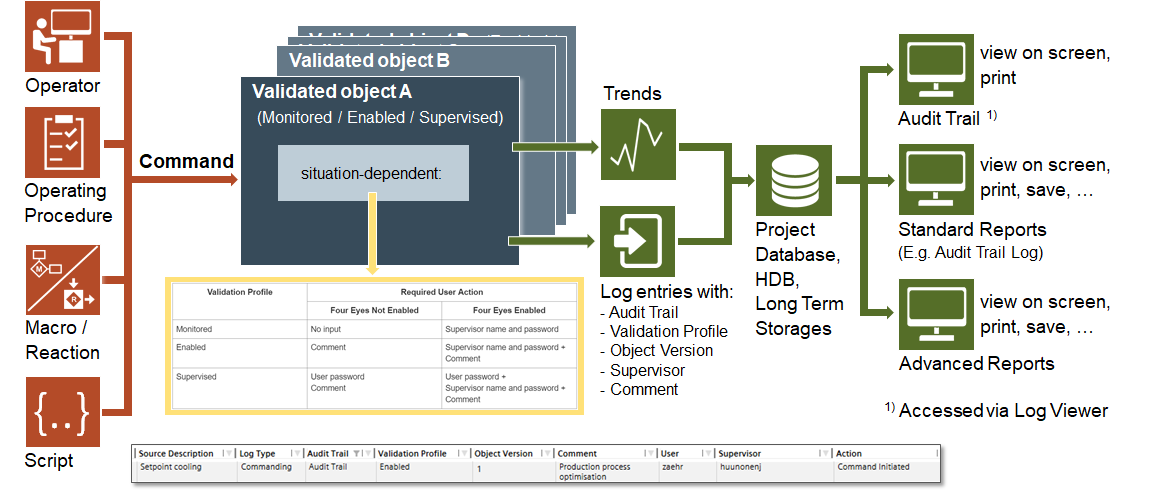The width and height of the screenshot is (1169, 492).
Task: Click the Log entries arrow icon
Action: coord(637,241)
